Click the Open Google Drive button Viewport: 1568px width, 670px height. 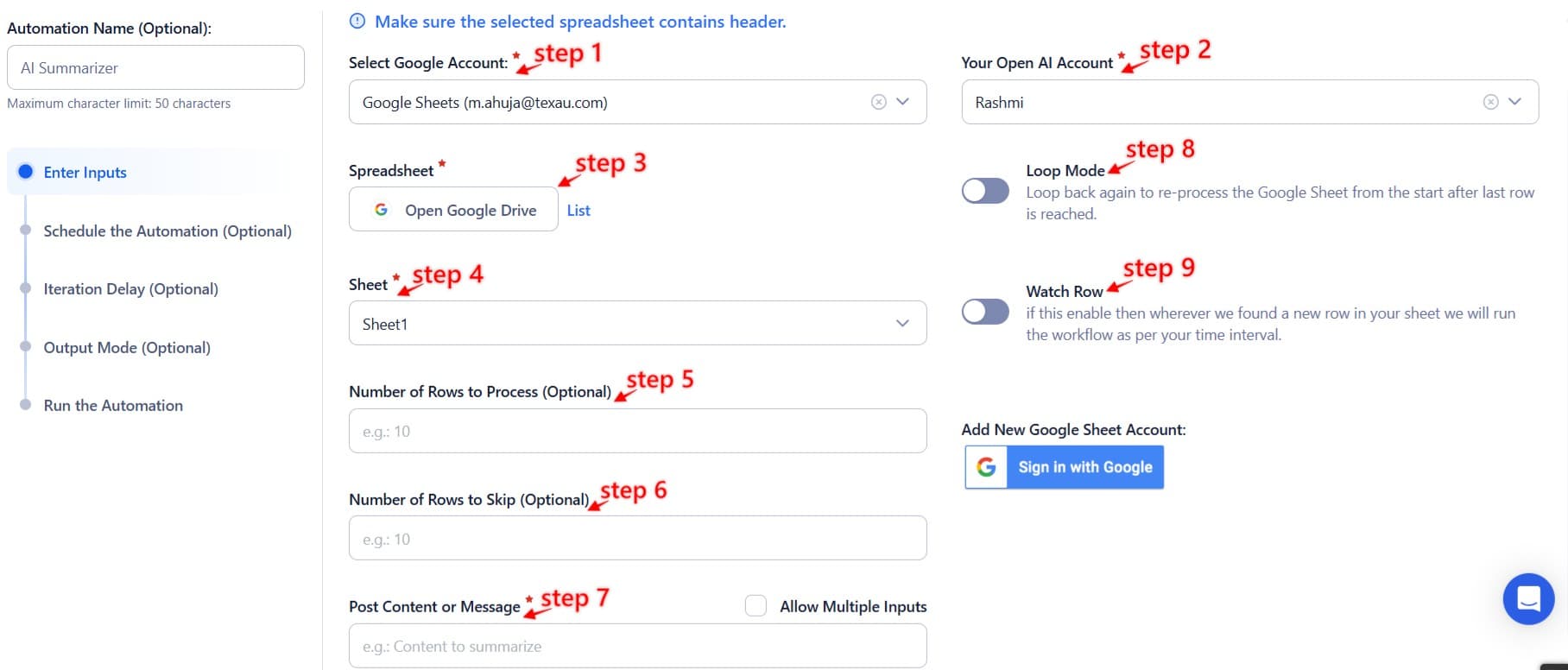453,210
